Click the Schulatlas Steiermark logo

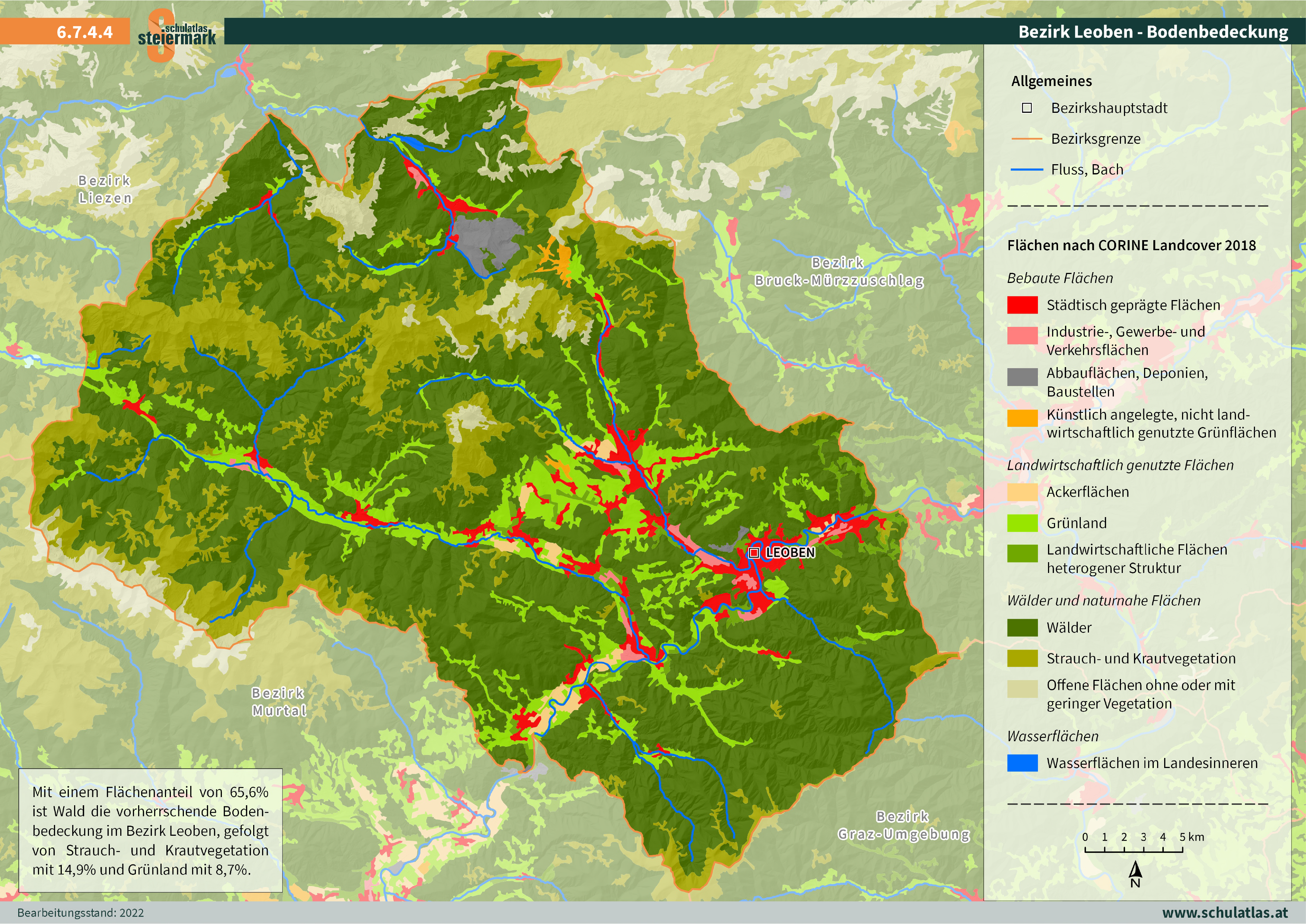[176, 35]
